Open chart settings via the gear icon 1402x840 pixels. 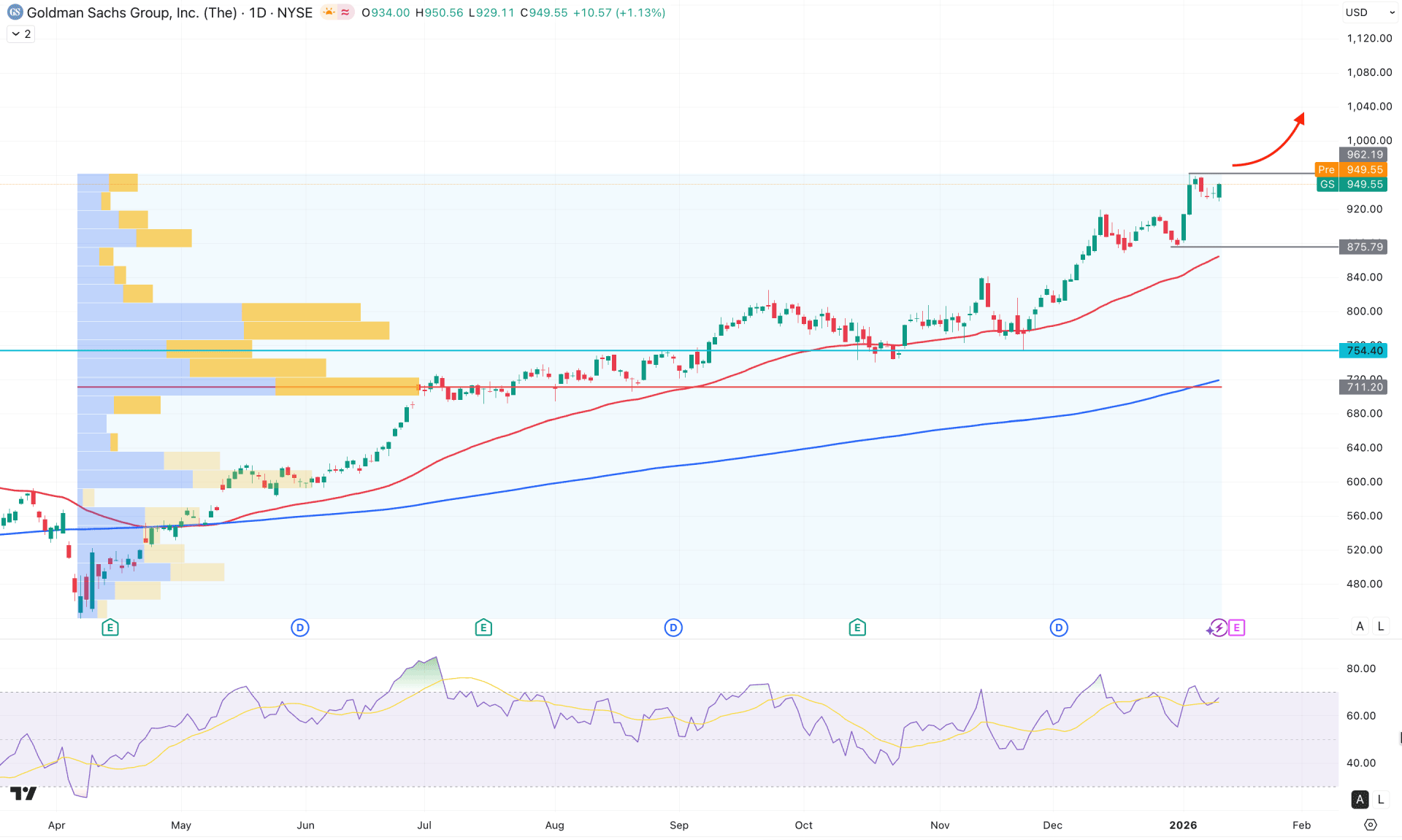click(x=1371, y=825)
